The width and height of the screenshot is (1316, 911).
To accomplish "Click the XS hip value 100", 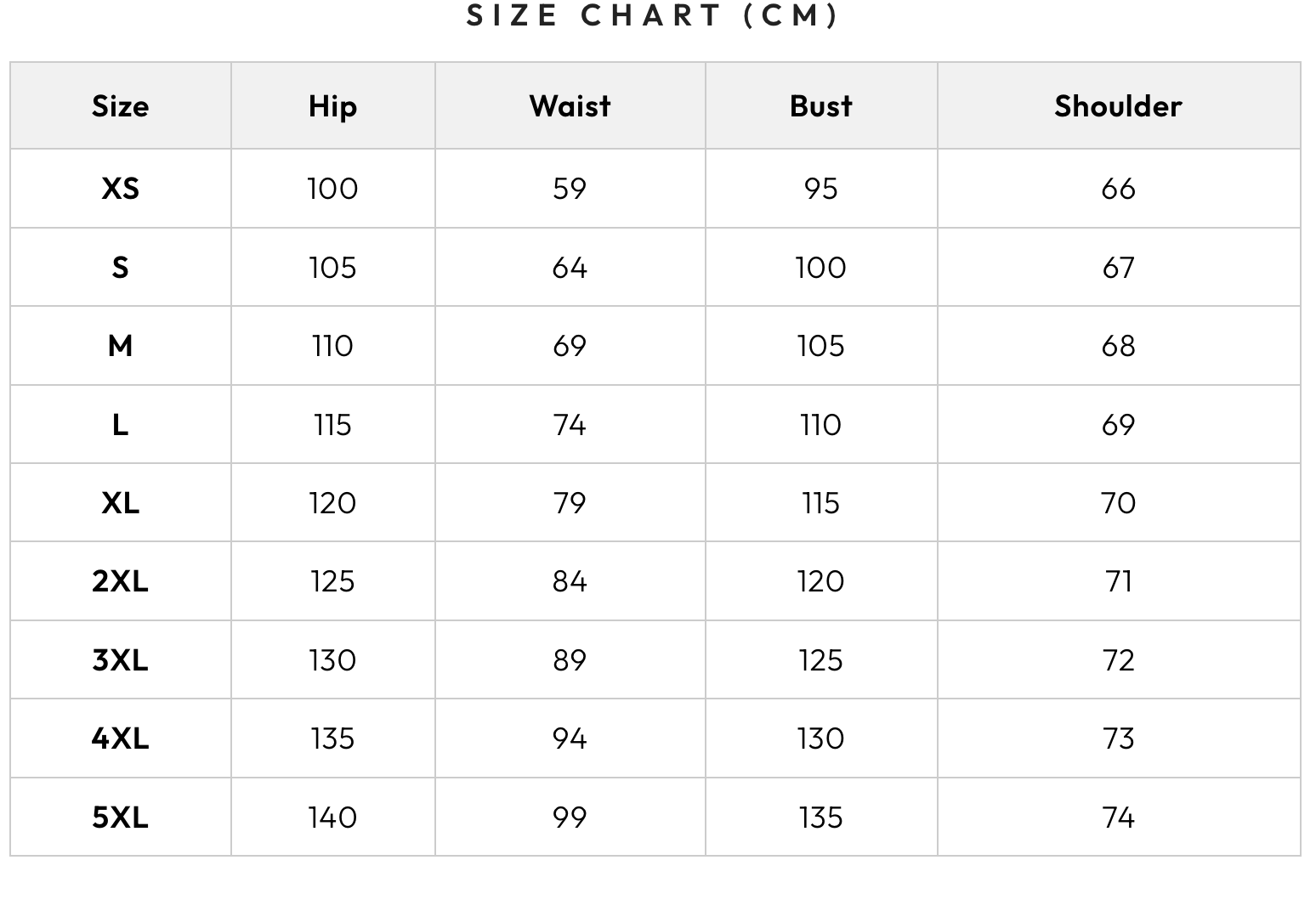I will 332,189.
